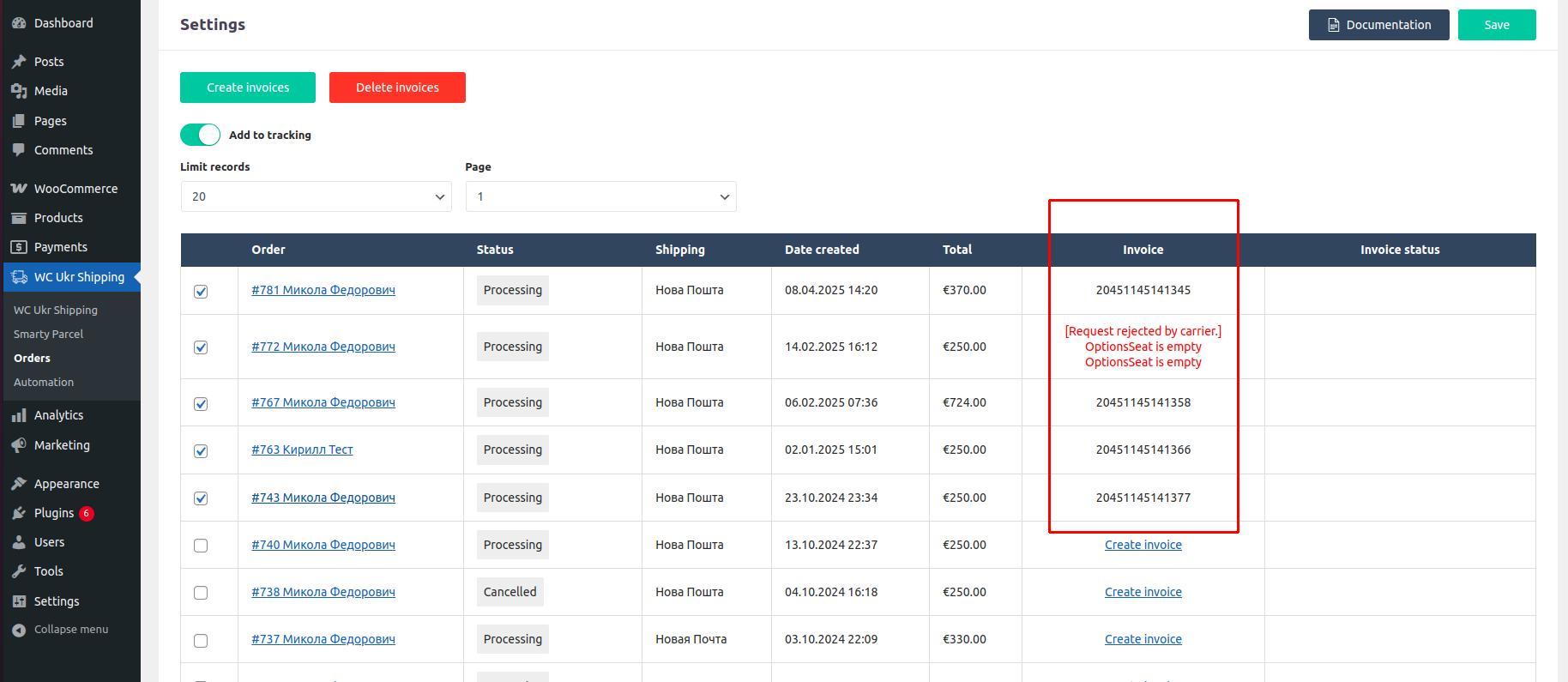
Task: Click the Collapse menu arrow icon
Action: [19, 630]
